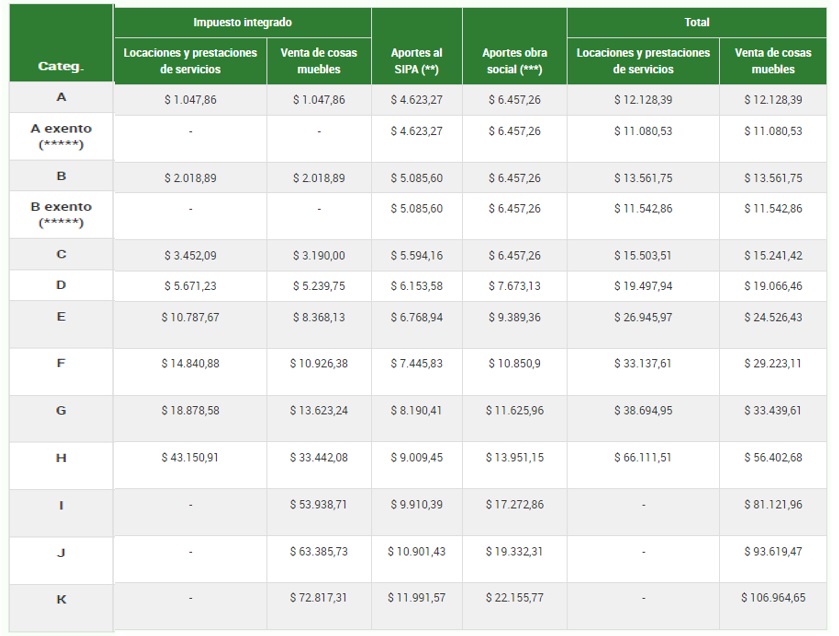The image size is (839, 636).
Task: Click category K row label
Action: [61, 598]
